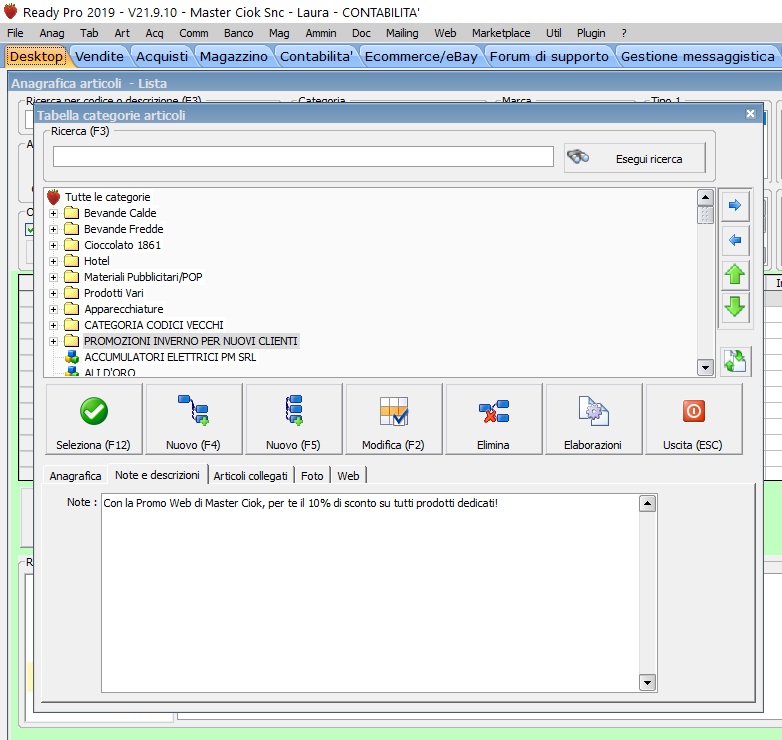Expand the Bevande Calde category
782x740 pixels.
53,213
